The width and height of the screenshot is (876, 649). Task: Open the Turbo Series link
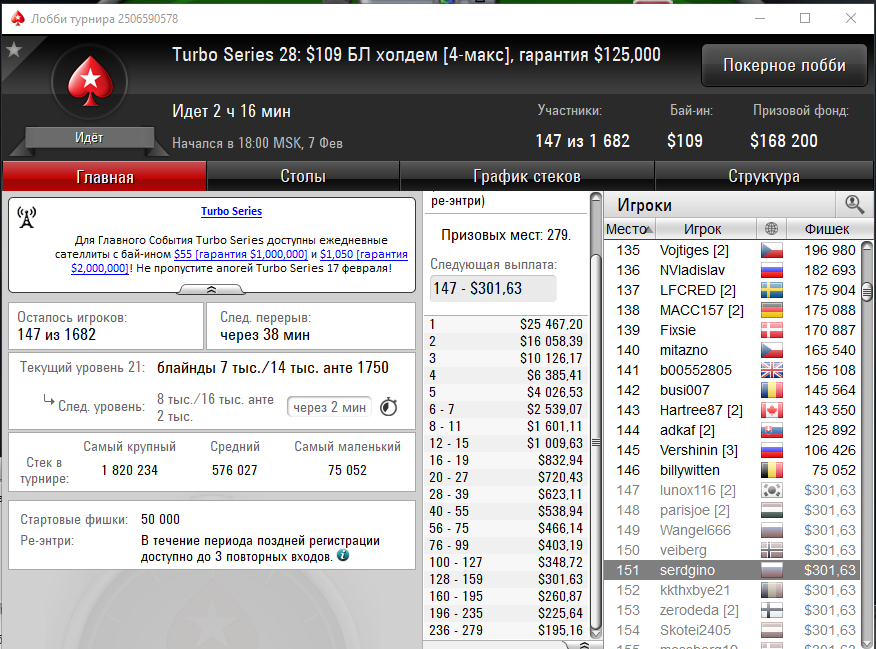(x=231, y=211)
